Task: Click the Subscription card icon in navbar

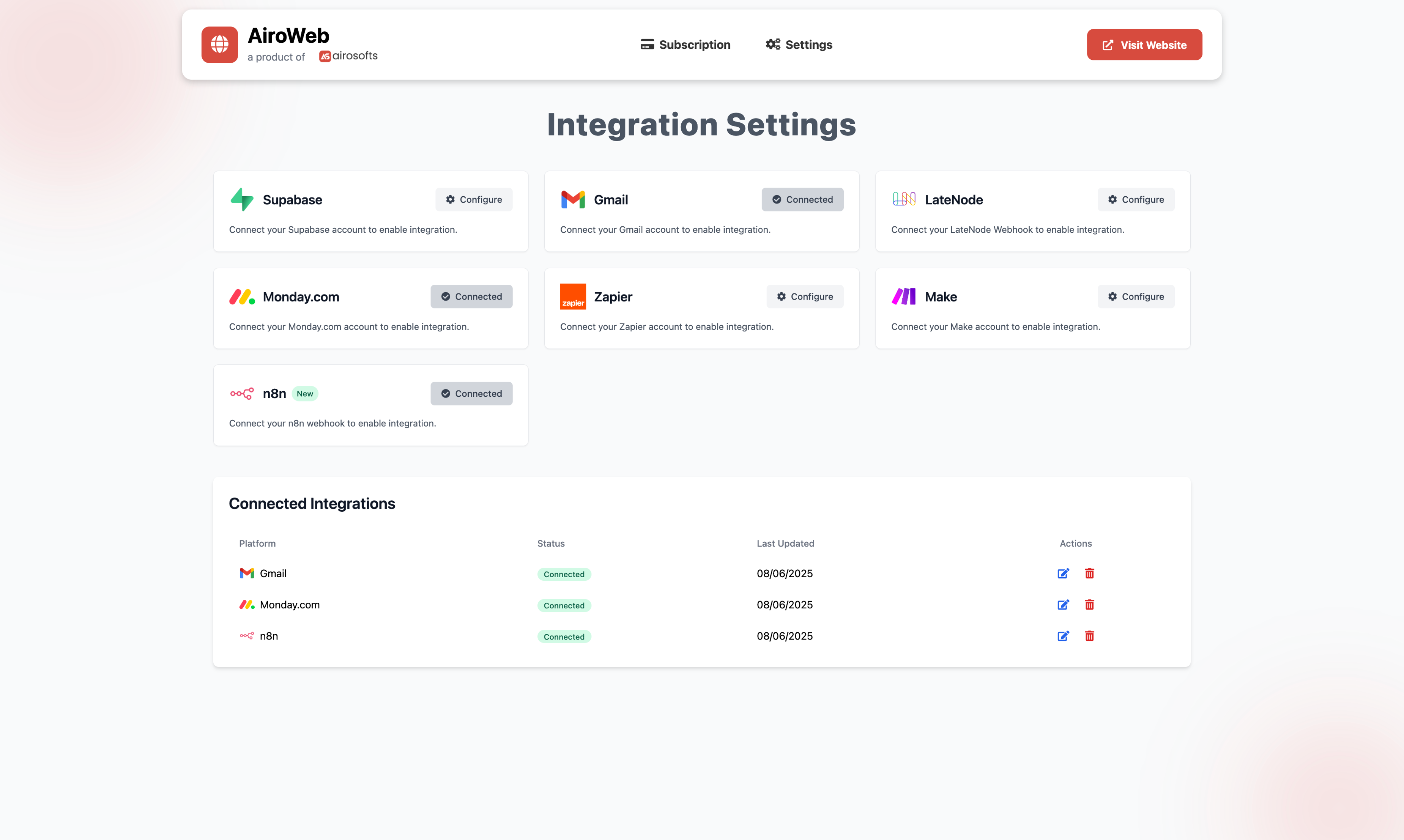Action: click(647, 44)
